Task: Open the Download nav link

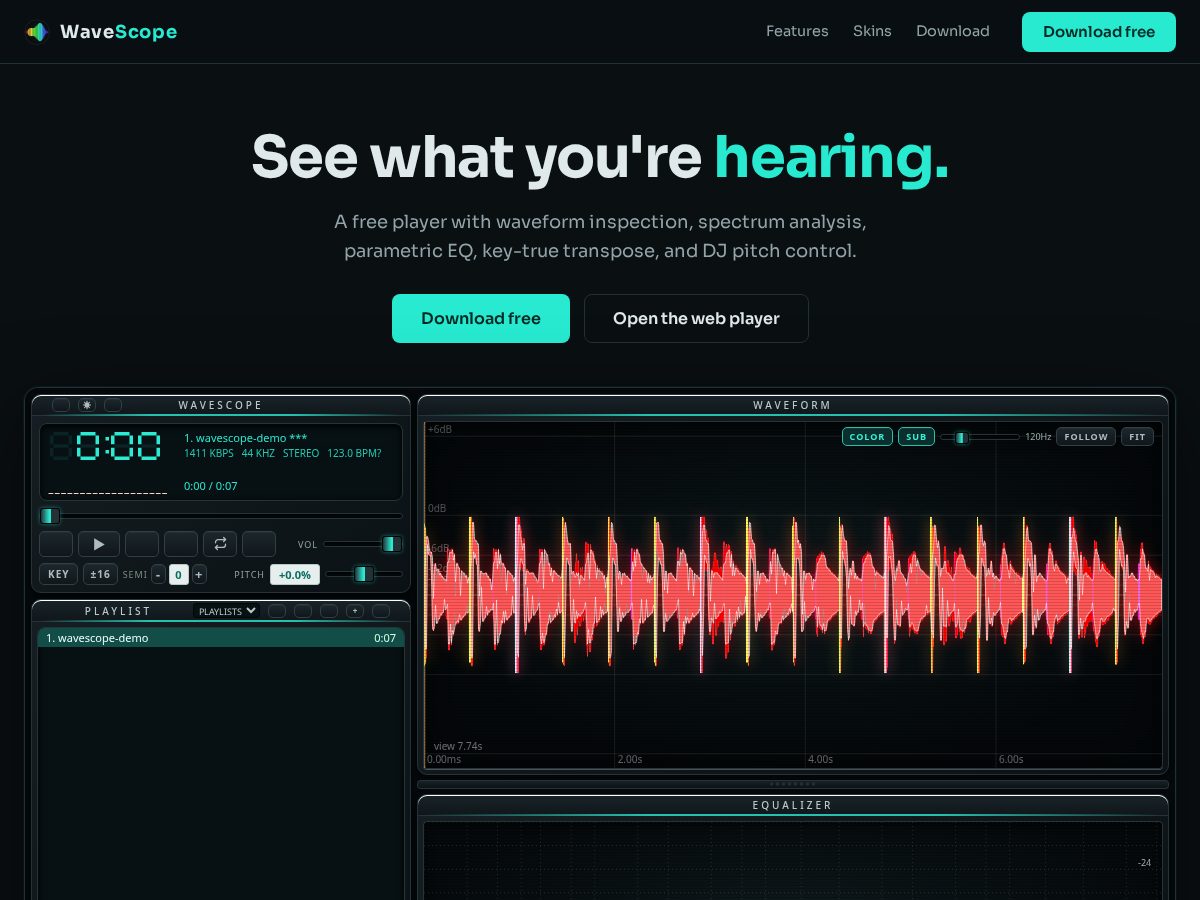Action: click(953, 31)
